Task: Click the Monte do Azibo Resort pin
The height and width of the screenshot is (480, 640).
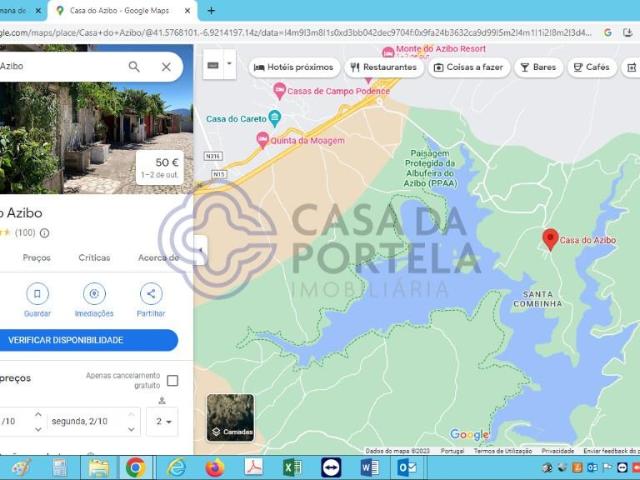Action: [x=388, y=52]
